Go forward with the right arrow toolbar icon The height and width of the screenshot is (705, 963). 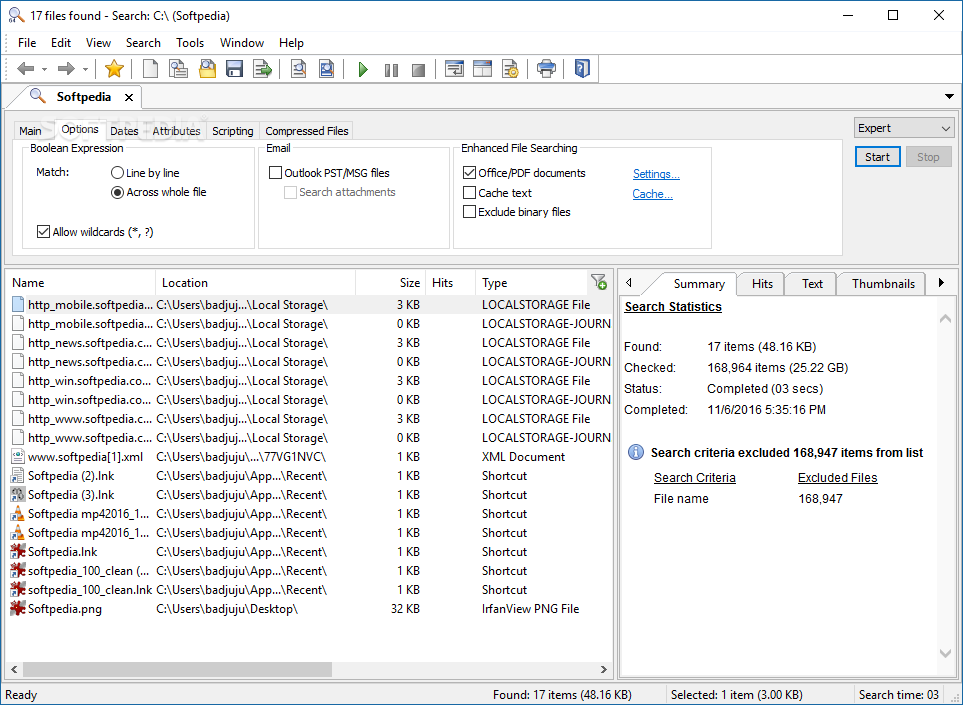coord(66,69)
